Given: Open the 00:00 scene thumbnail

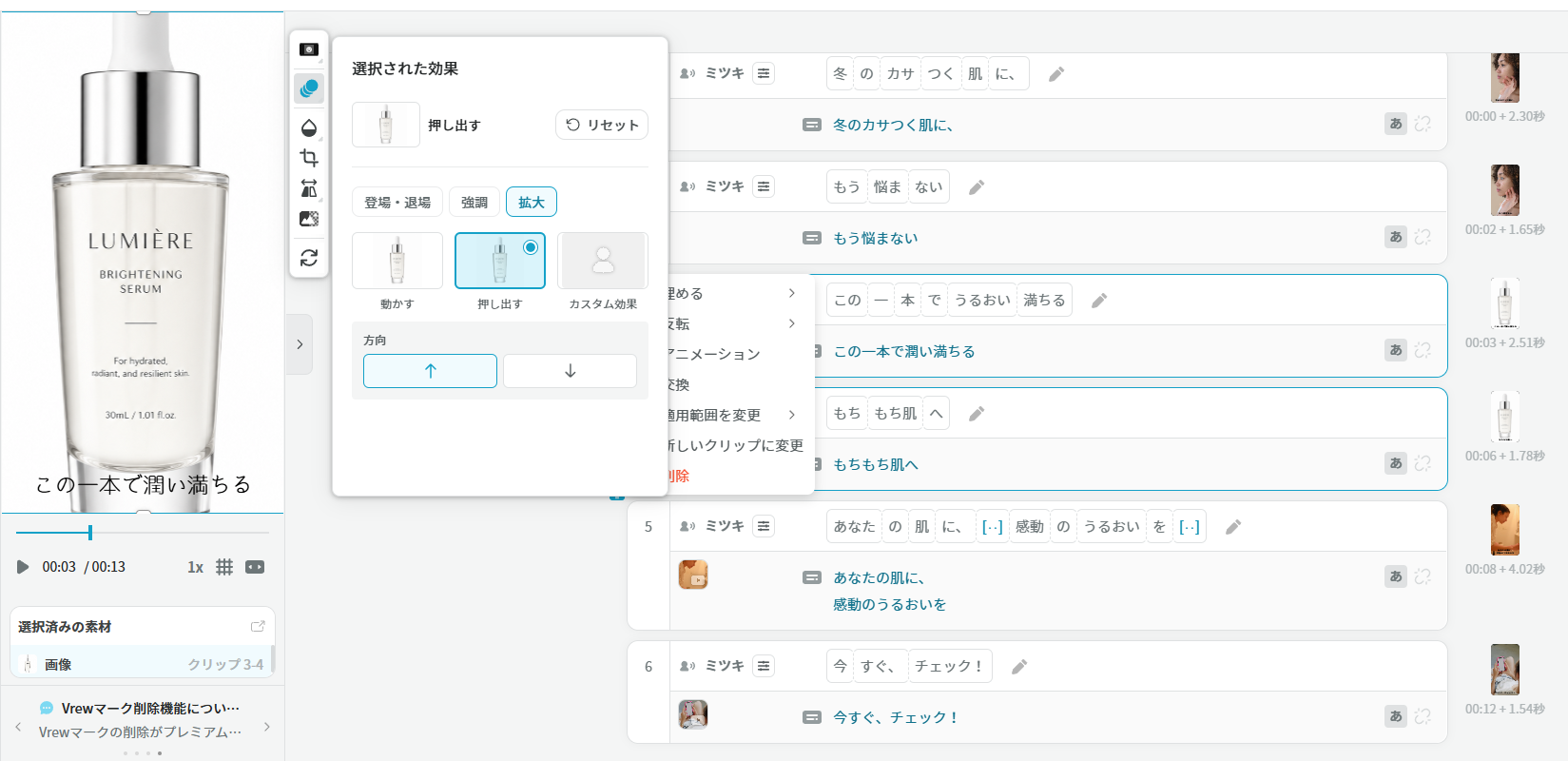Looking at the screenshot, I should tap(1504, 77).
